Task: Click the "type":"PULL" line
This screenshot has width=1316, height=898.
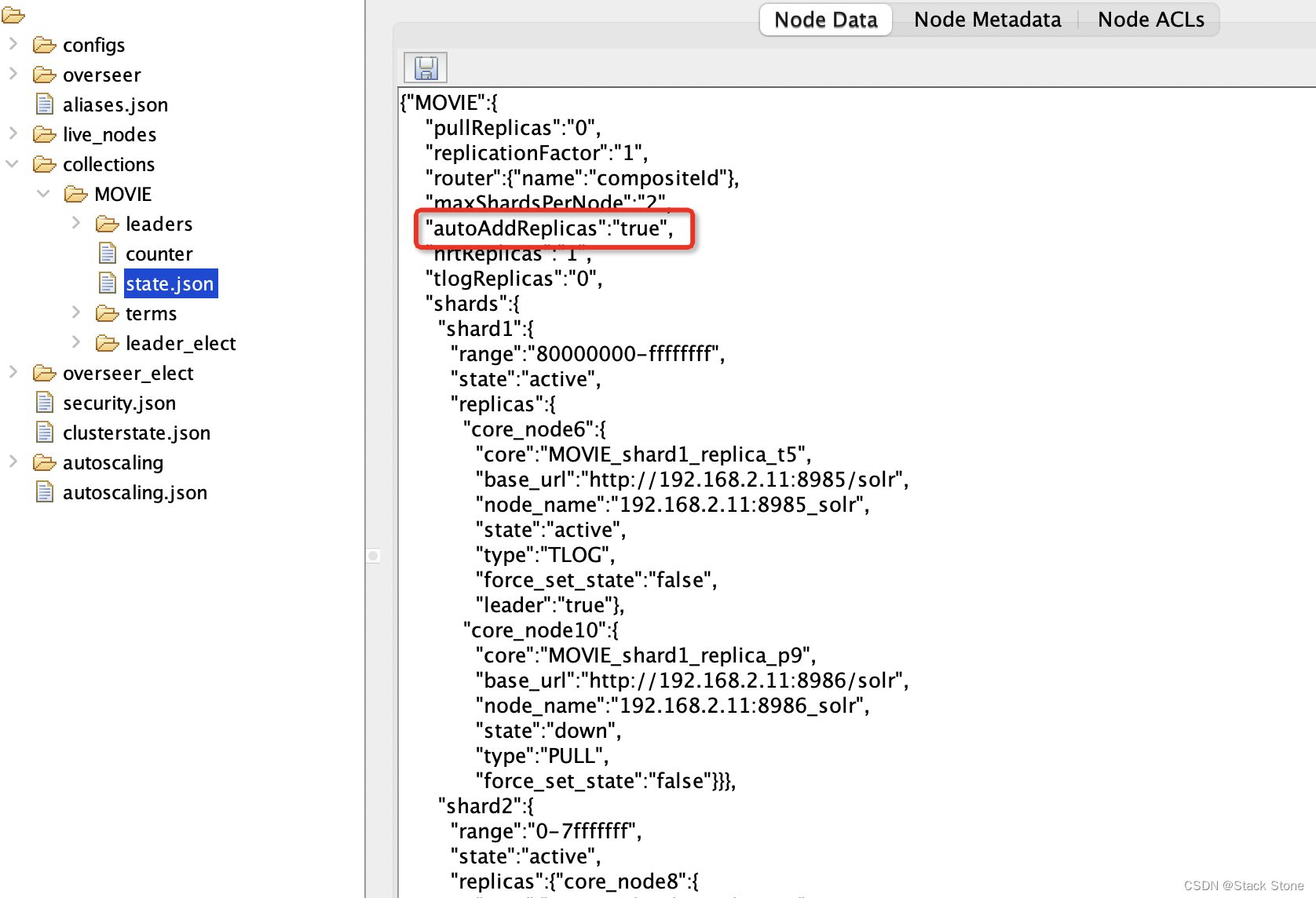Action: tap(542, 756)
